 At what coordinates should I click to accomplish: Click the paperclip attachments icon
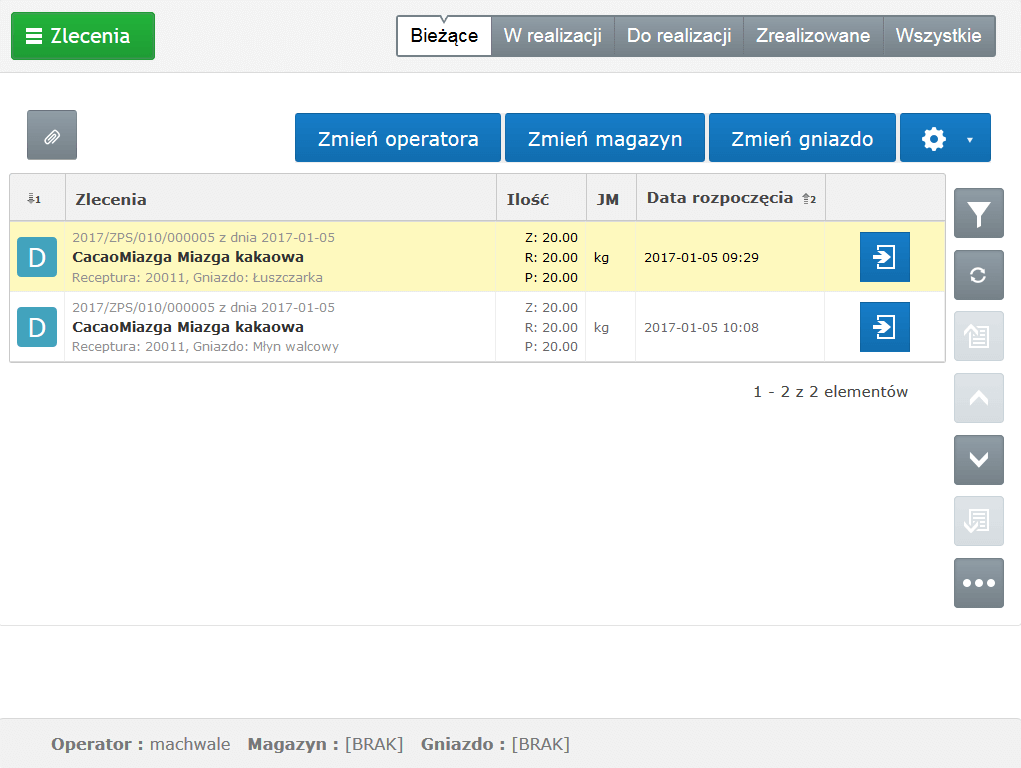pos(52,135)
